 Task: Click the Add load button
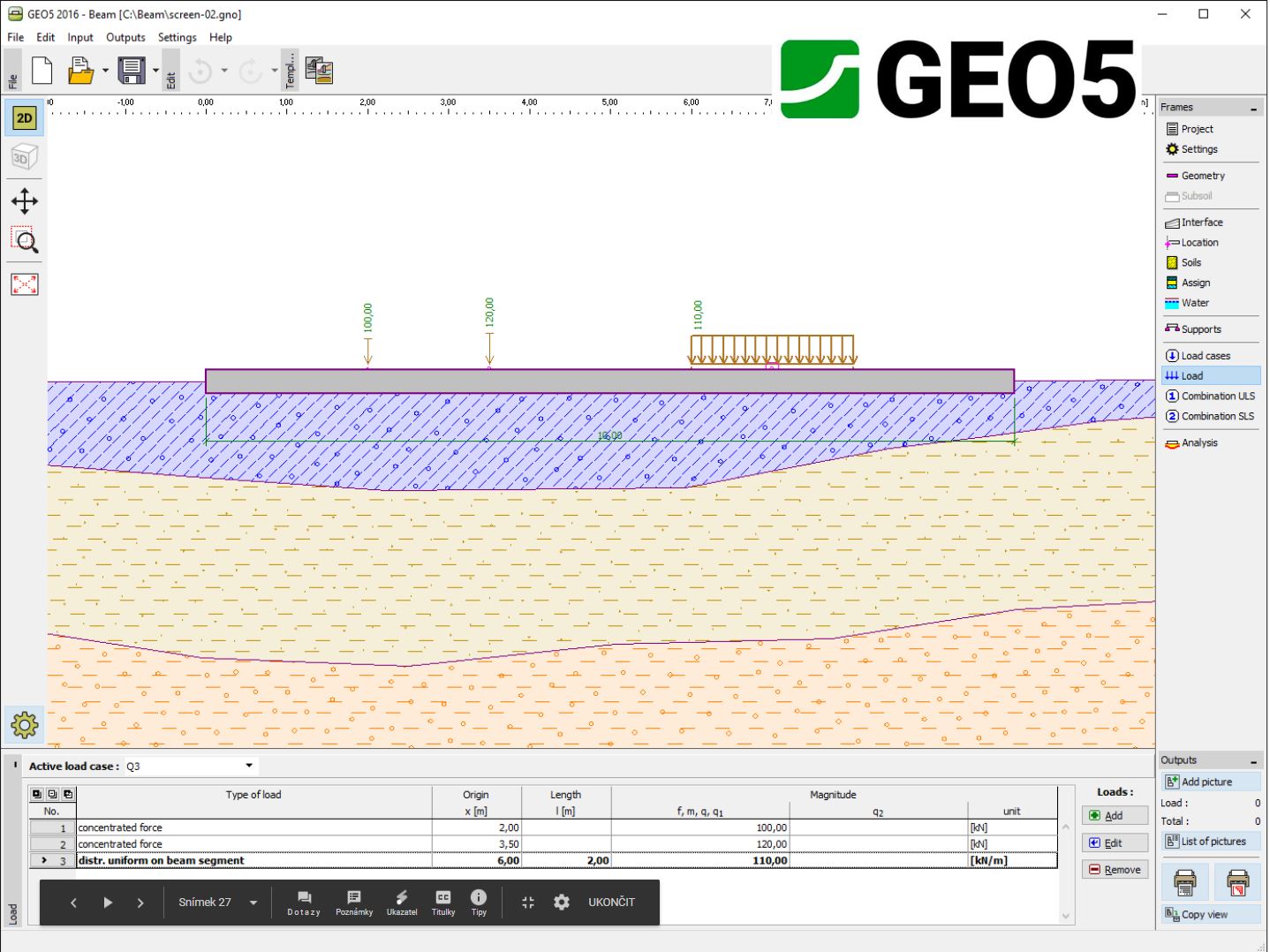tap(1115, 816)
